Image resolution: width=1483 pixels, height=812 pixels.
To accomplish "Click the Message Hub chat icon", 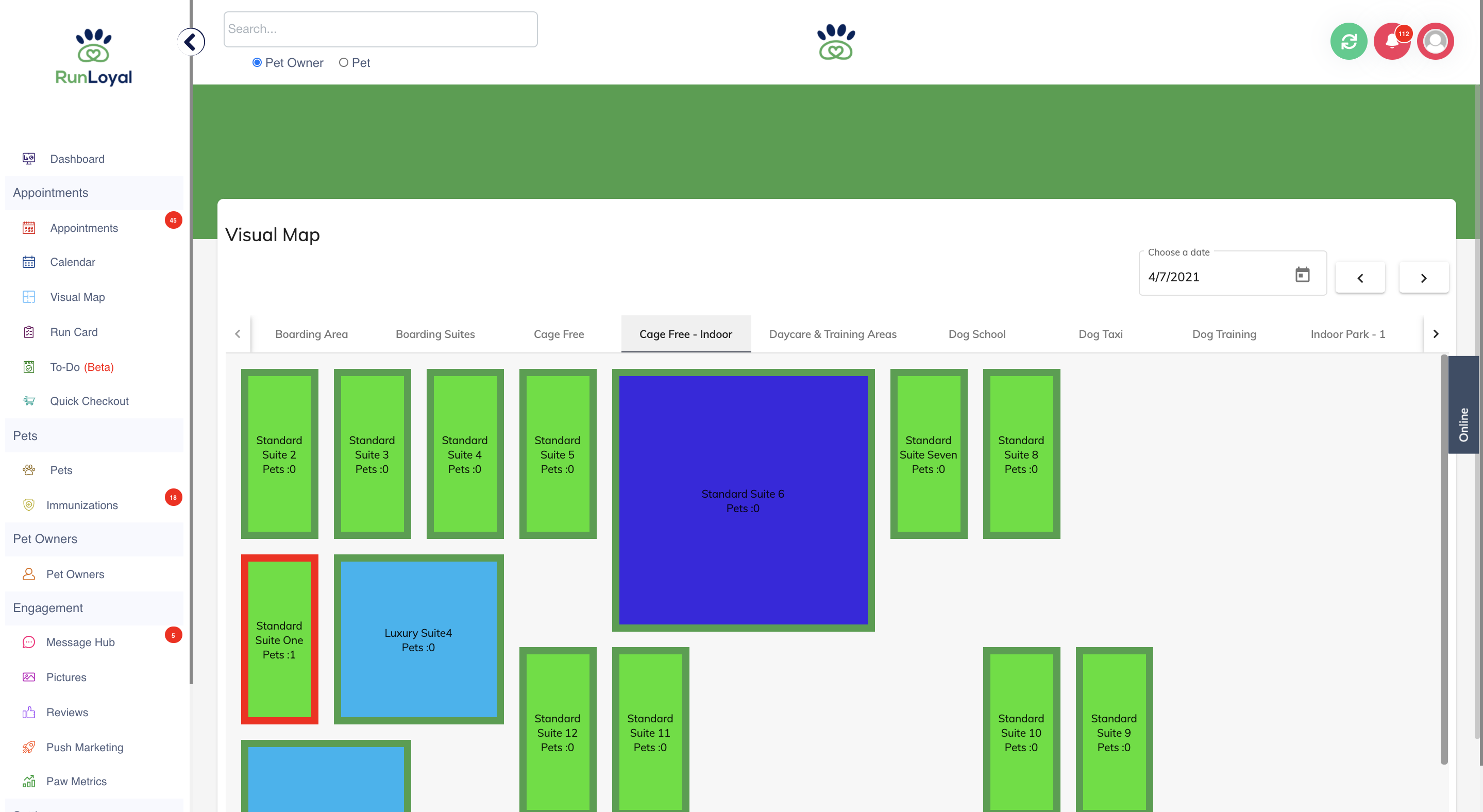I will pos(29,641).
